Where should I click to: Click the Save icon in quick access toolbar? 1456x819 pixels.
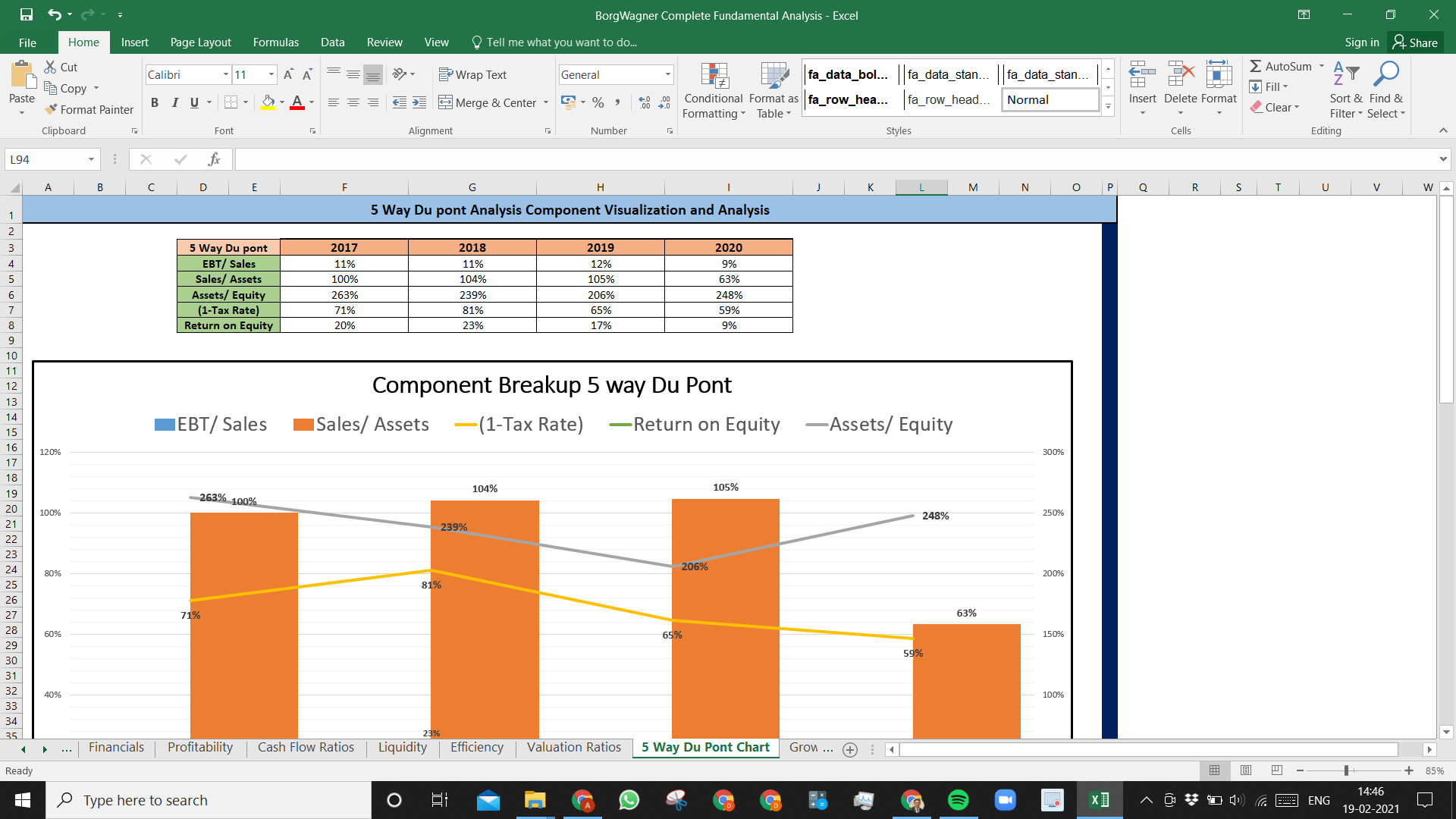point(27,14)
